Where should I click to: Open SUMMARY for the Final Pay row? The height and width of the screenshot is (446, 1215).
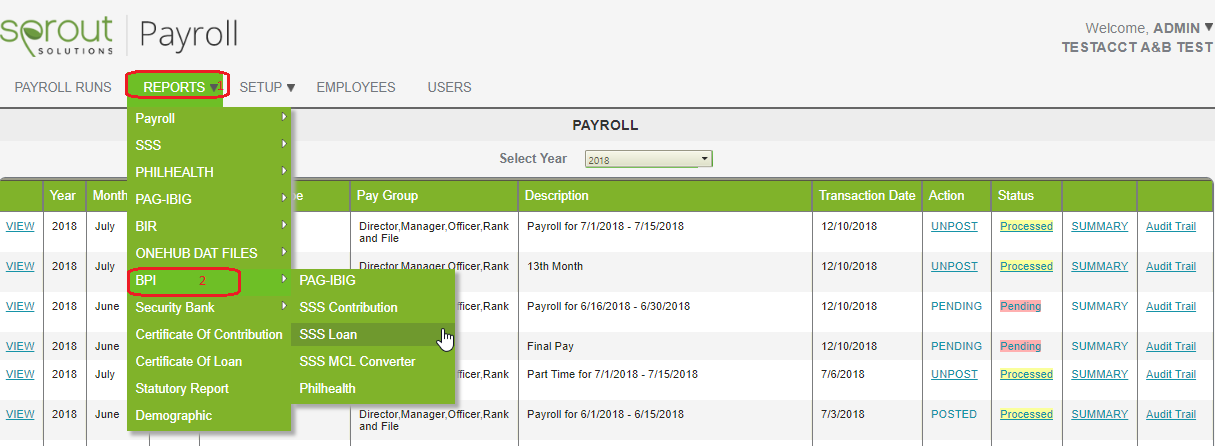tap(1099, 346)
